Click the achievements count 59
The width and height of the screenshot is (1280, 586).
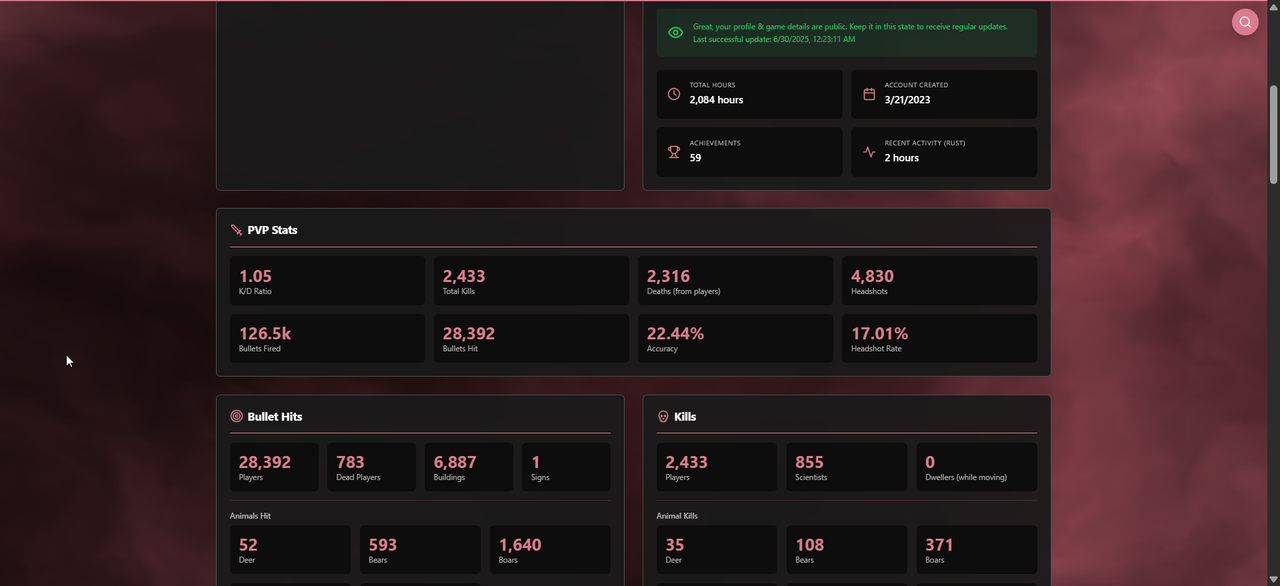coord(695,158)
